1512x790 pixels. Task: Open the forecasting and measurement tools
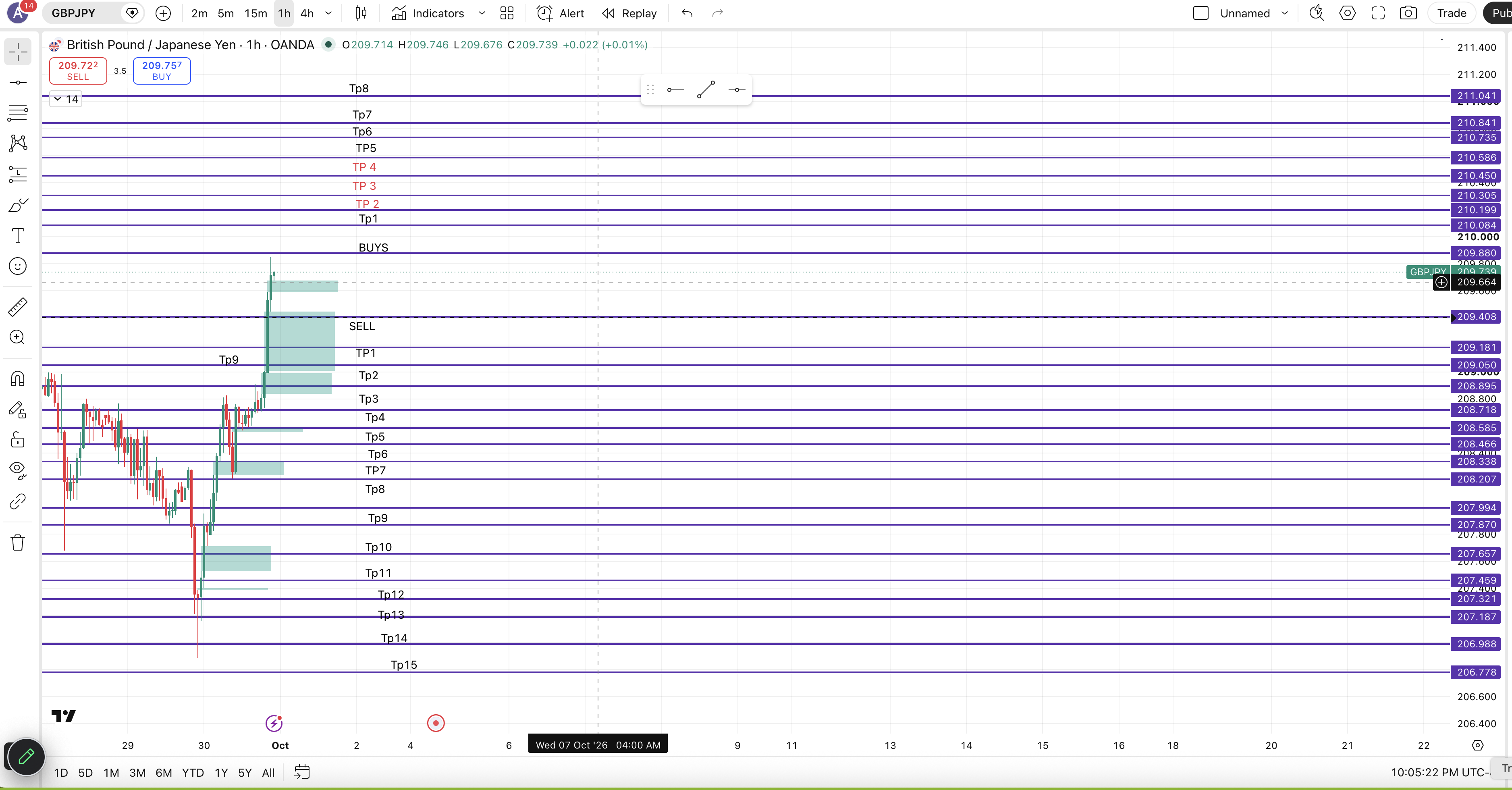(x=18, y=174)
